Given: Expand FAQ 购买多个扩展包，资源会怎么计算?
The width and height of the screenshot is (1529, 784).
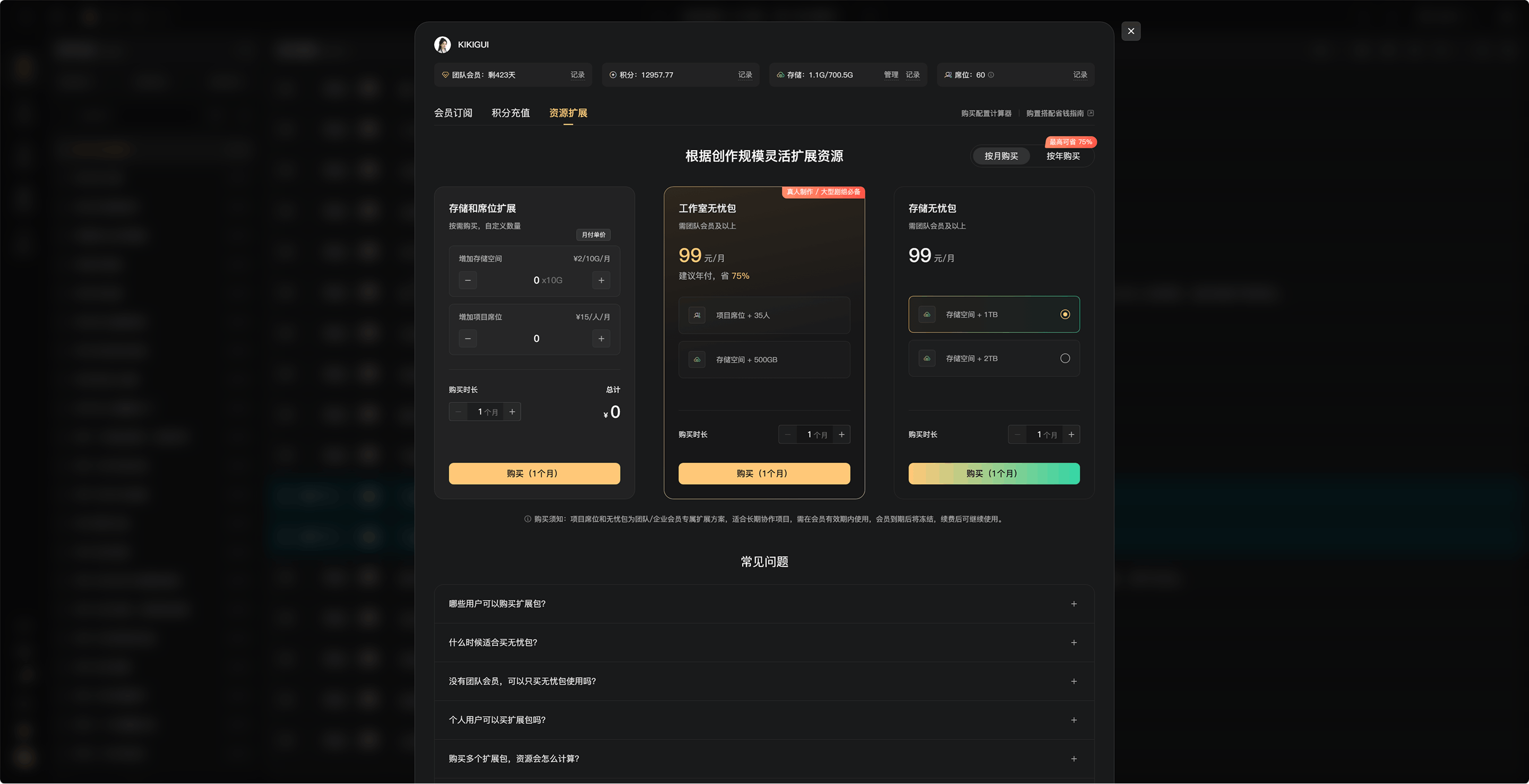Looking at the screenshot, I should [x=764, y=759].
